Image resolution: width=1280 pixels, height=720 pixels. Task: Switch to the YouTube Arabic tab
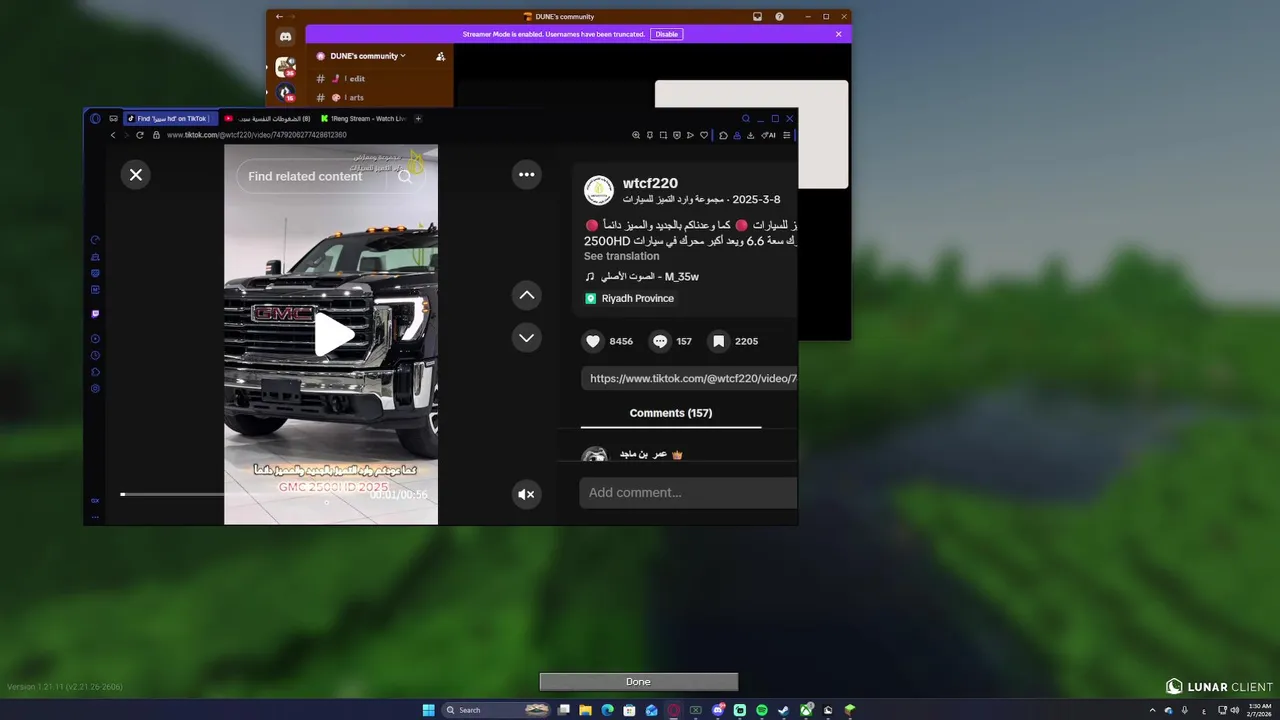click(x=267, y=118)
